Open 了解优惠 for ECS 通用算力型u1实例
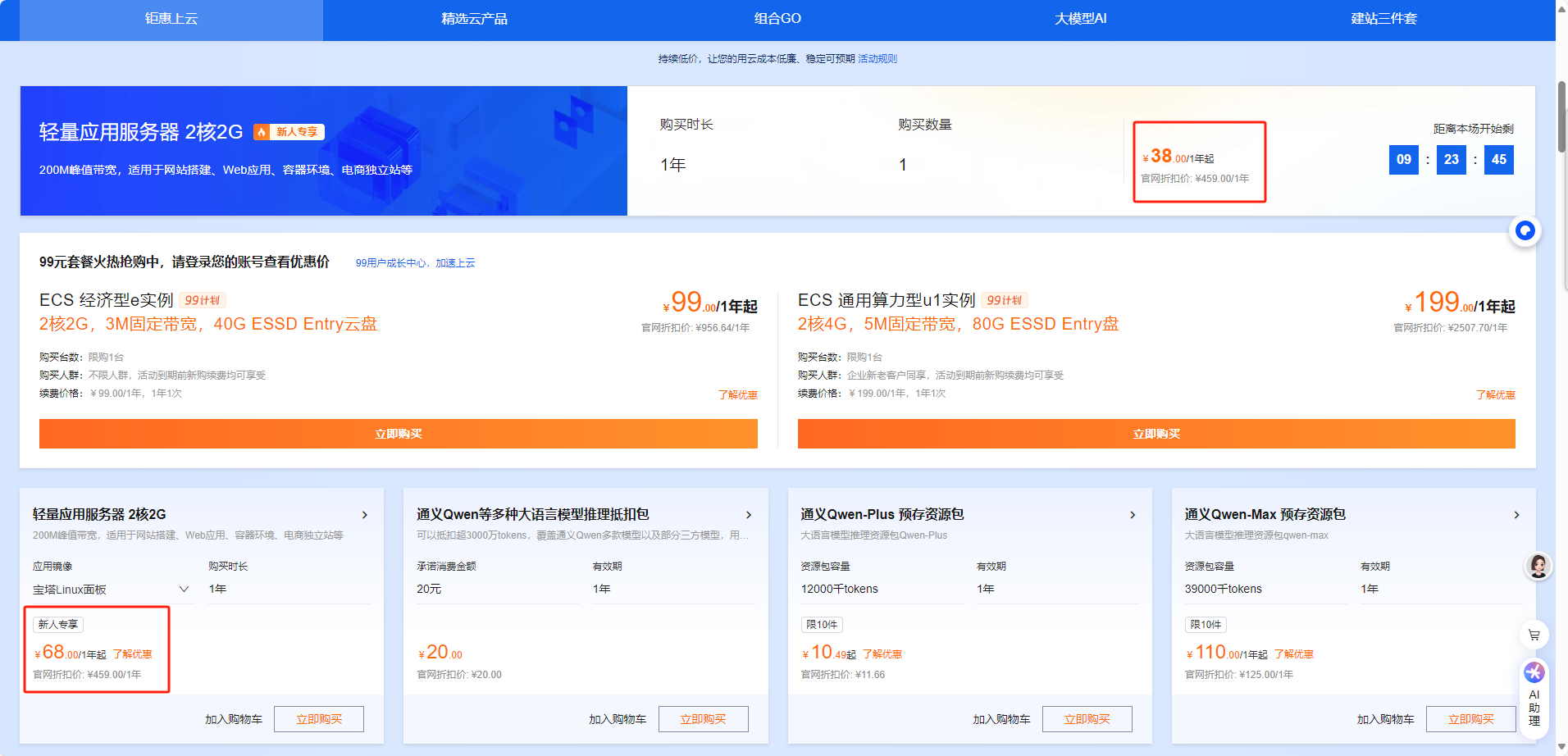This screenshot has height=756, width=1568. [1496, 395]
